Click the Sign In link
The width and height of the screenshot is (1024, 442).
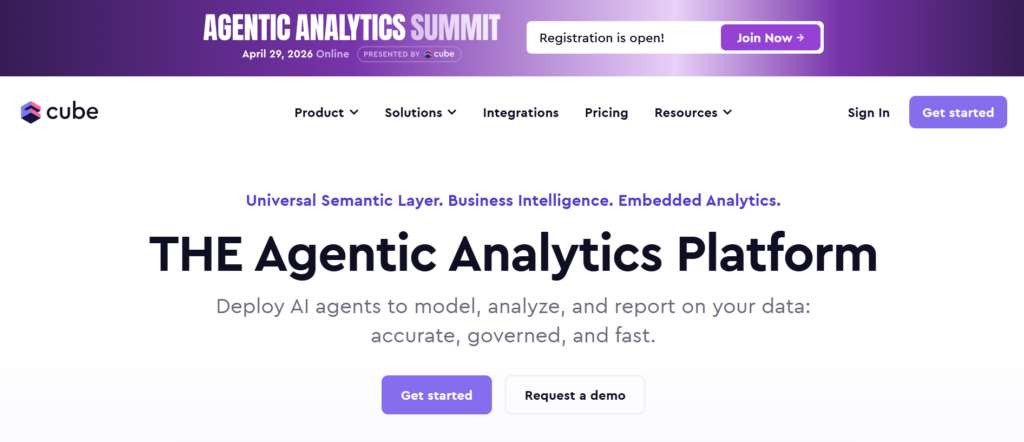tap(868, 113)
